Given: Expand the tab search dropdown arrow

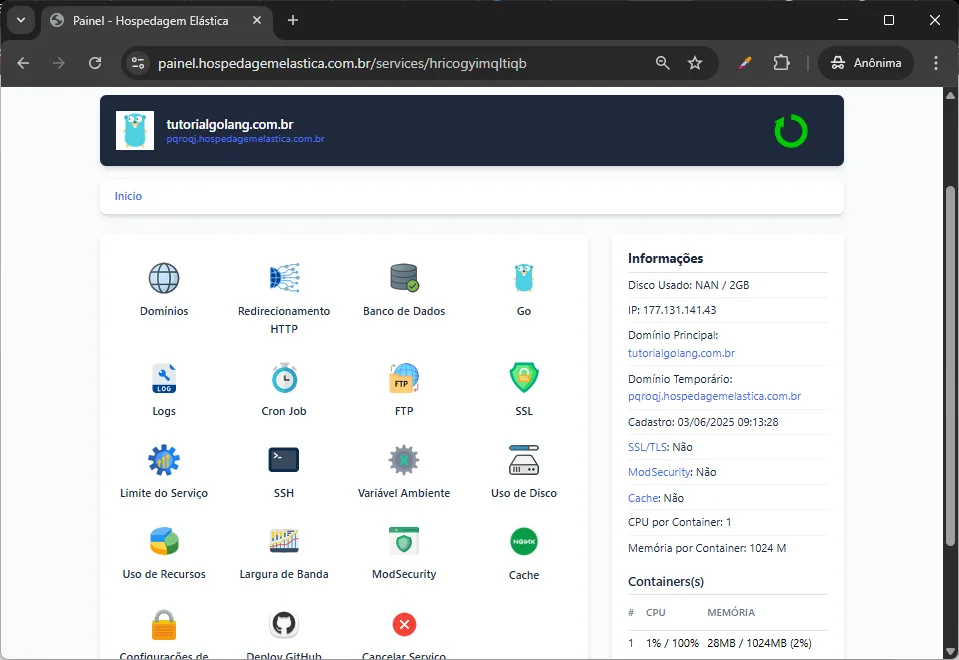Looking at the screenshot, I should coord(21,20).
